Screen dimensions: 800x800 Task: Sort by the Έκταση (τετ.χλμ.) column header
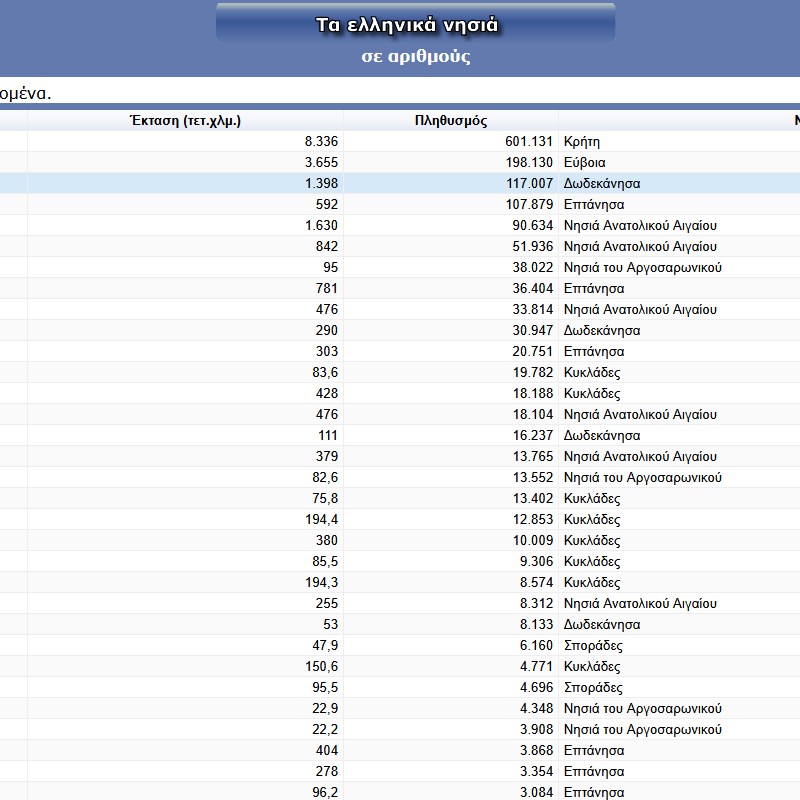185,121
